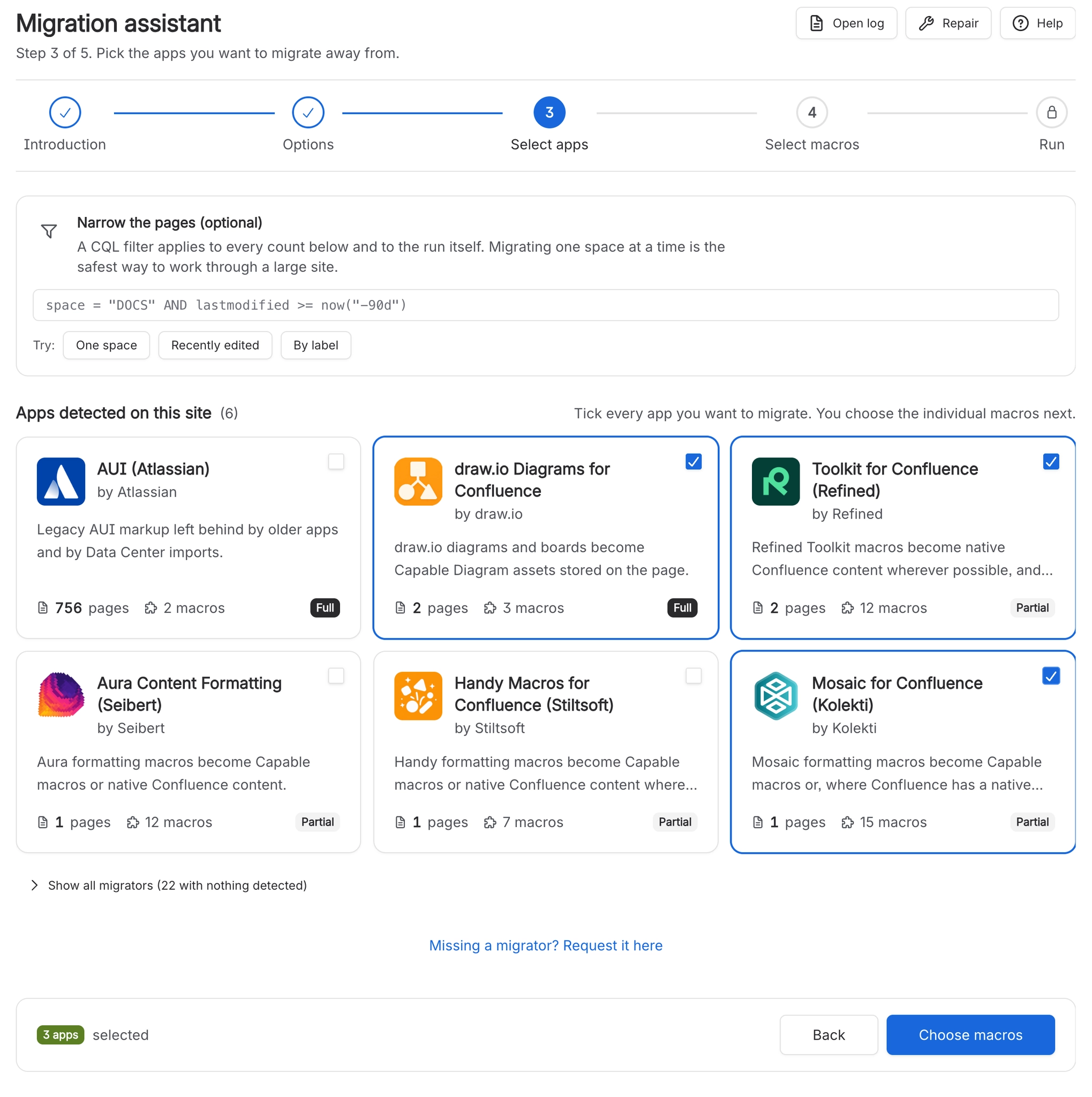This screenshot has height=1097, width=1092.
Task: Click the Partial badge on Handy Macros card
Action: coord(675,822)
